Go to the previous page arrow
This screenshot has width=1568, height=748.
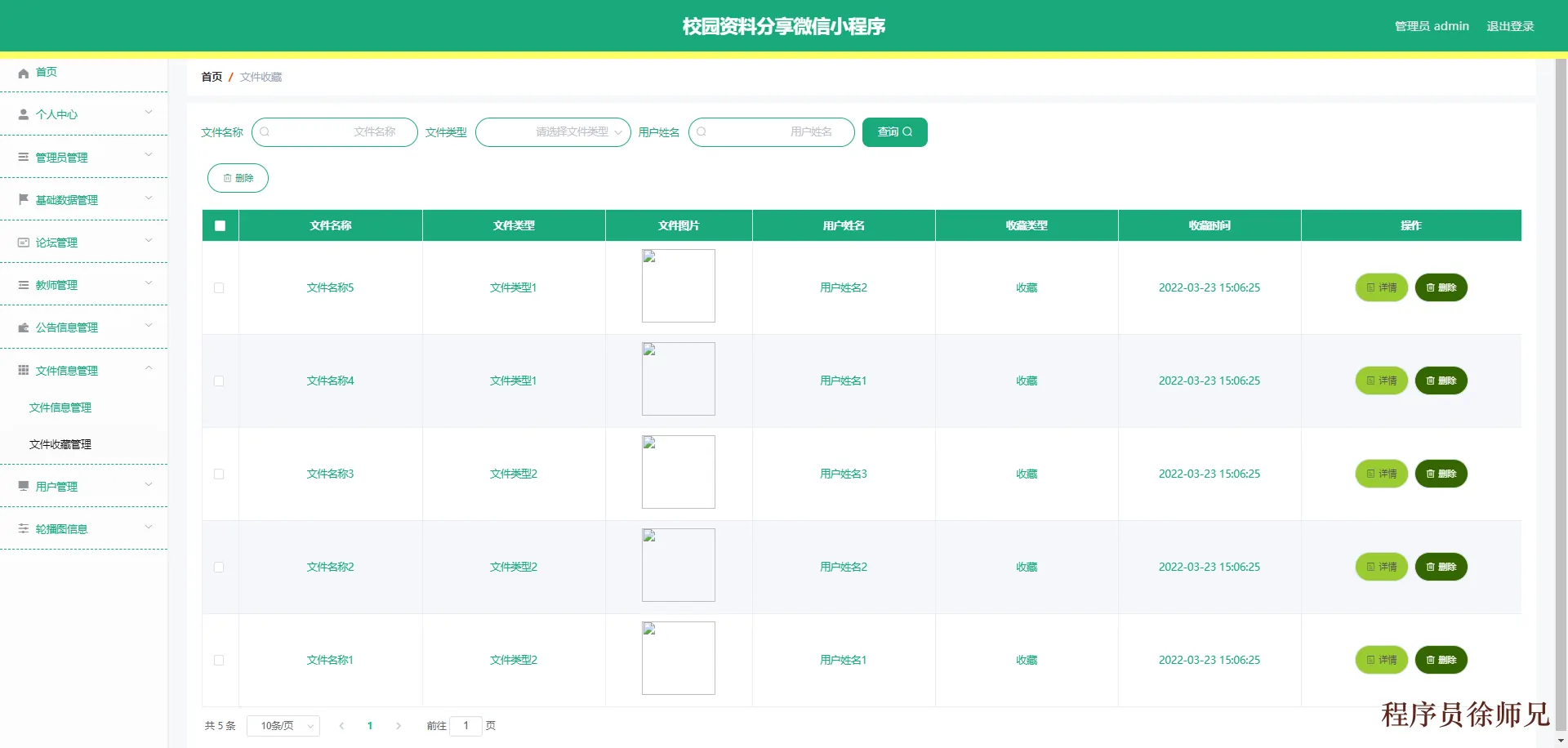click(x=341, y=726)
